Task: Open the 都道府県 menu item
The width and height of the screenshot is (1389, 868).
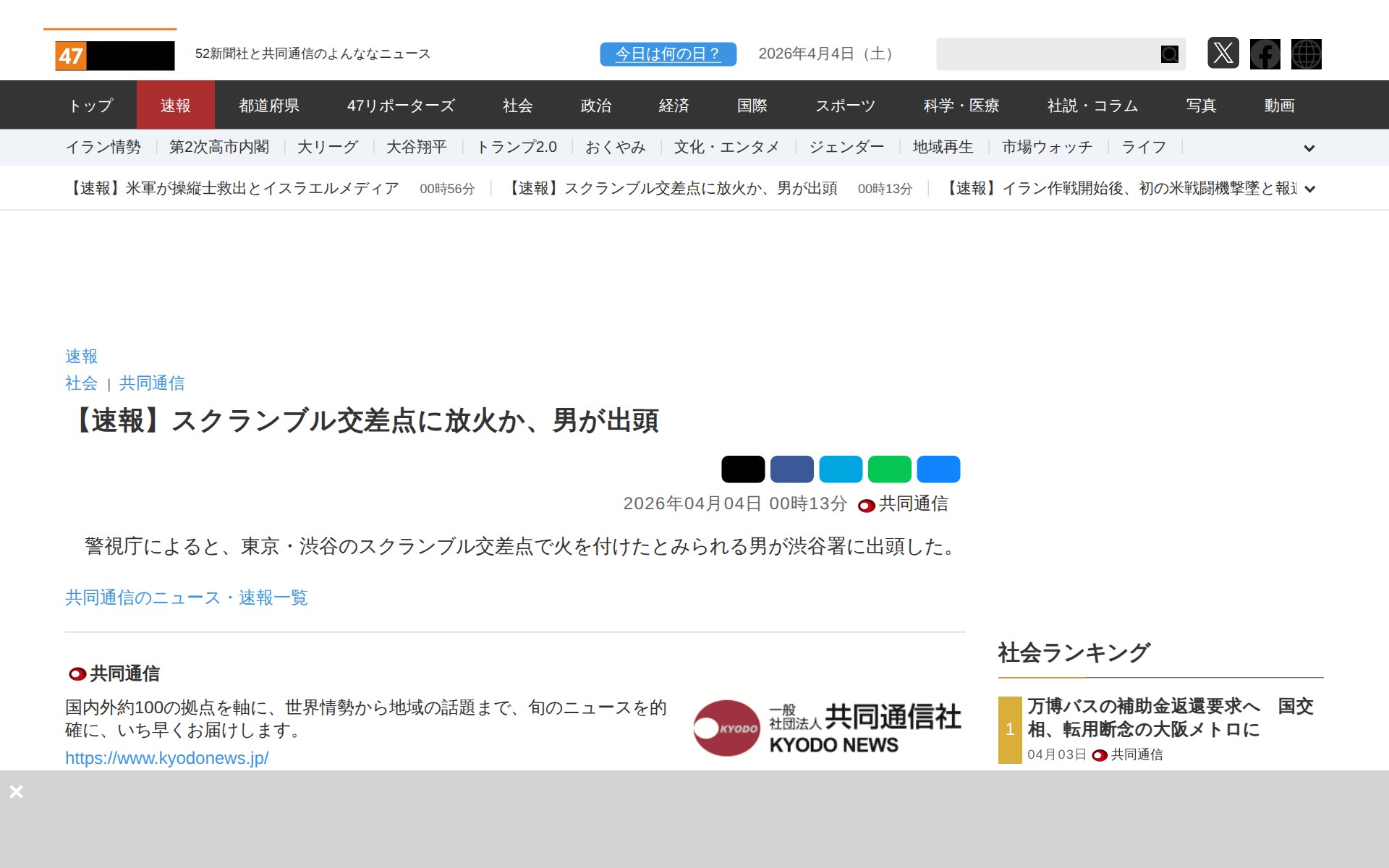Action: click(269, 106)
